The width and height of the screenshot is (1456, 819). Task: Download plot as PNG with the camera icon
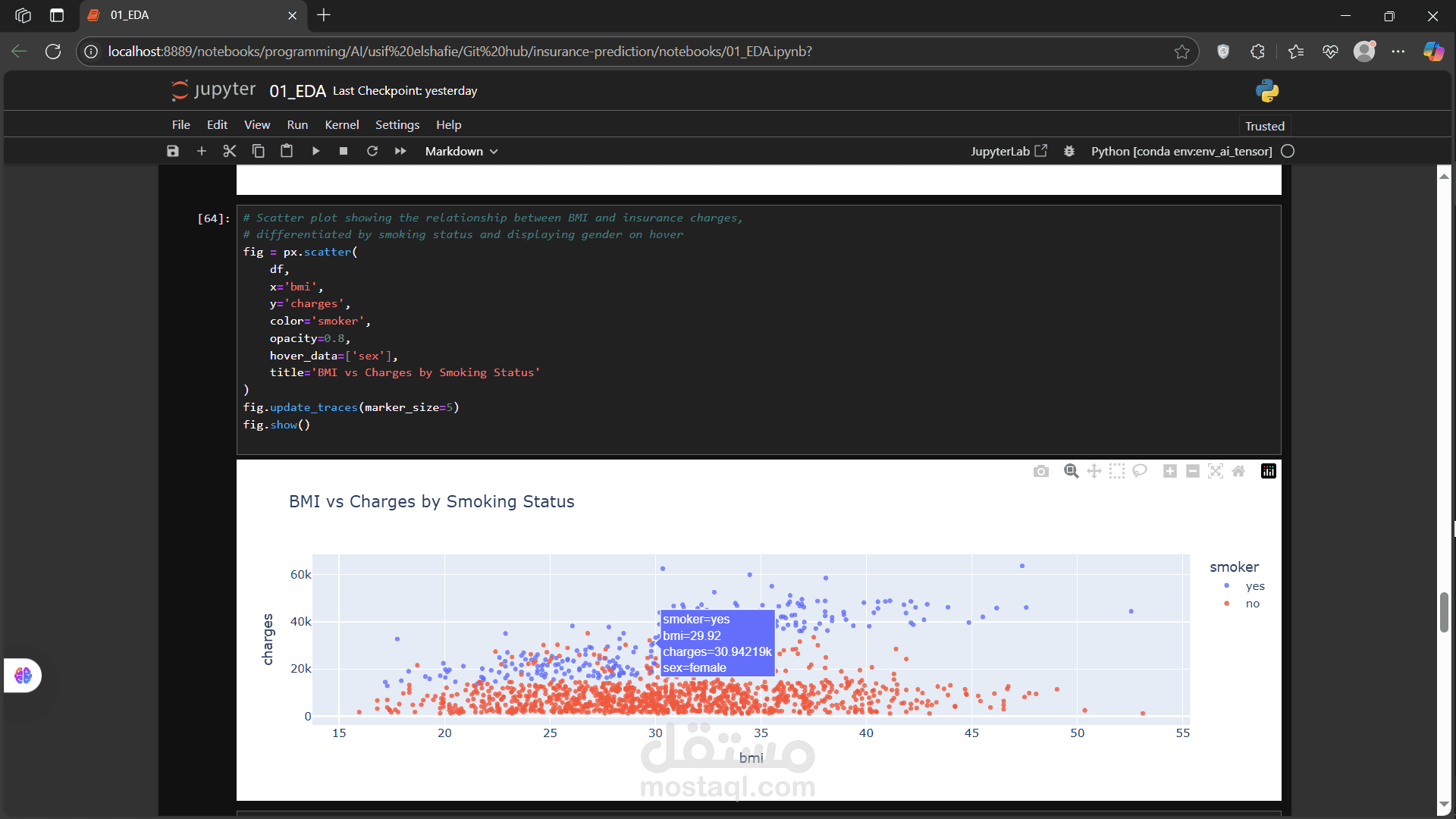coord(1041,472)
